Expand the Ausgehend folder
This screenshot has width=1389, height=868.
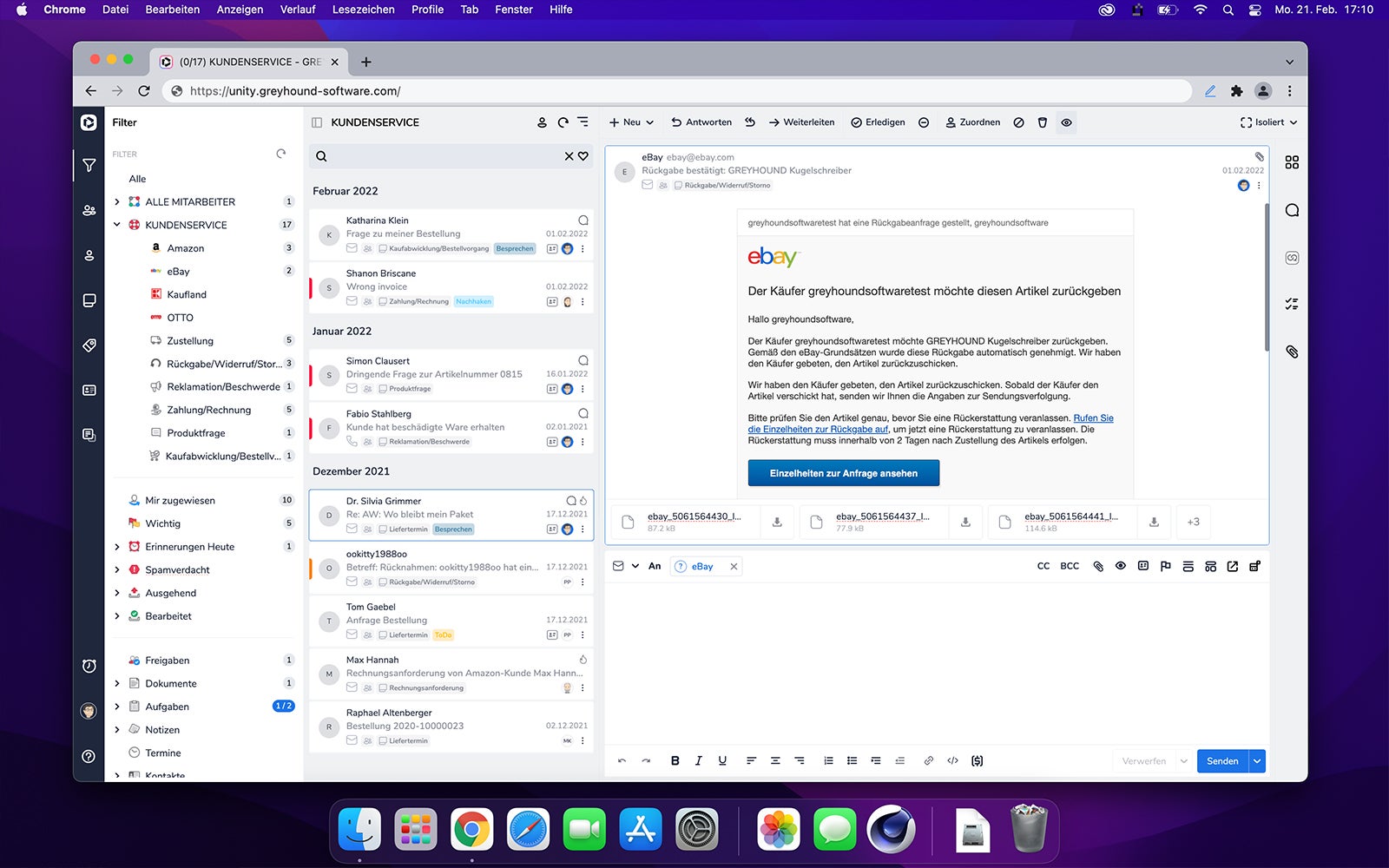tap(117, 593)
